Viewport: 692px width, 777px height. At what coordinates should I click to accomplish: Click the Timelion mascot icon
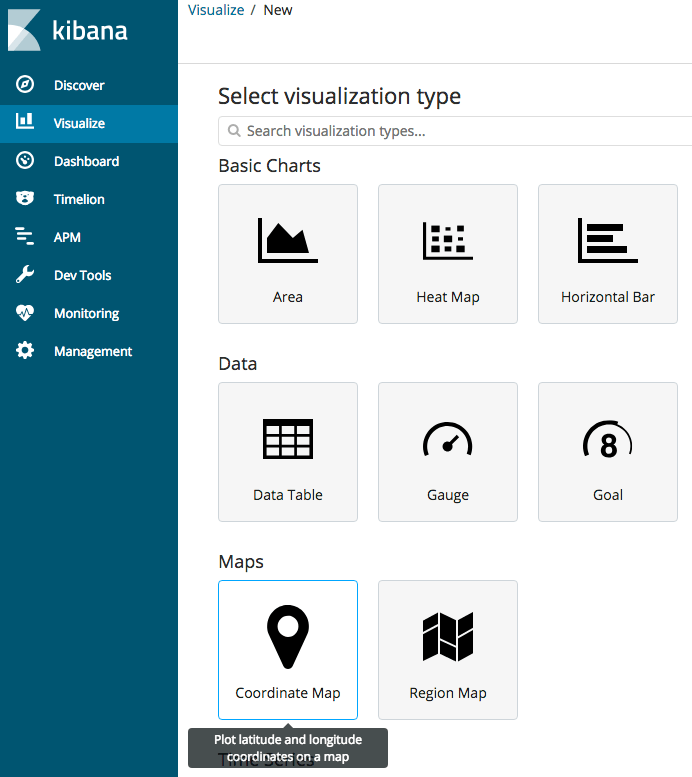tap(25, 199)
